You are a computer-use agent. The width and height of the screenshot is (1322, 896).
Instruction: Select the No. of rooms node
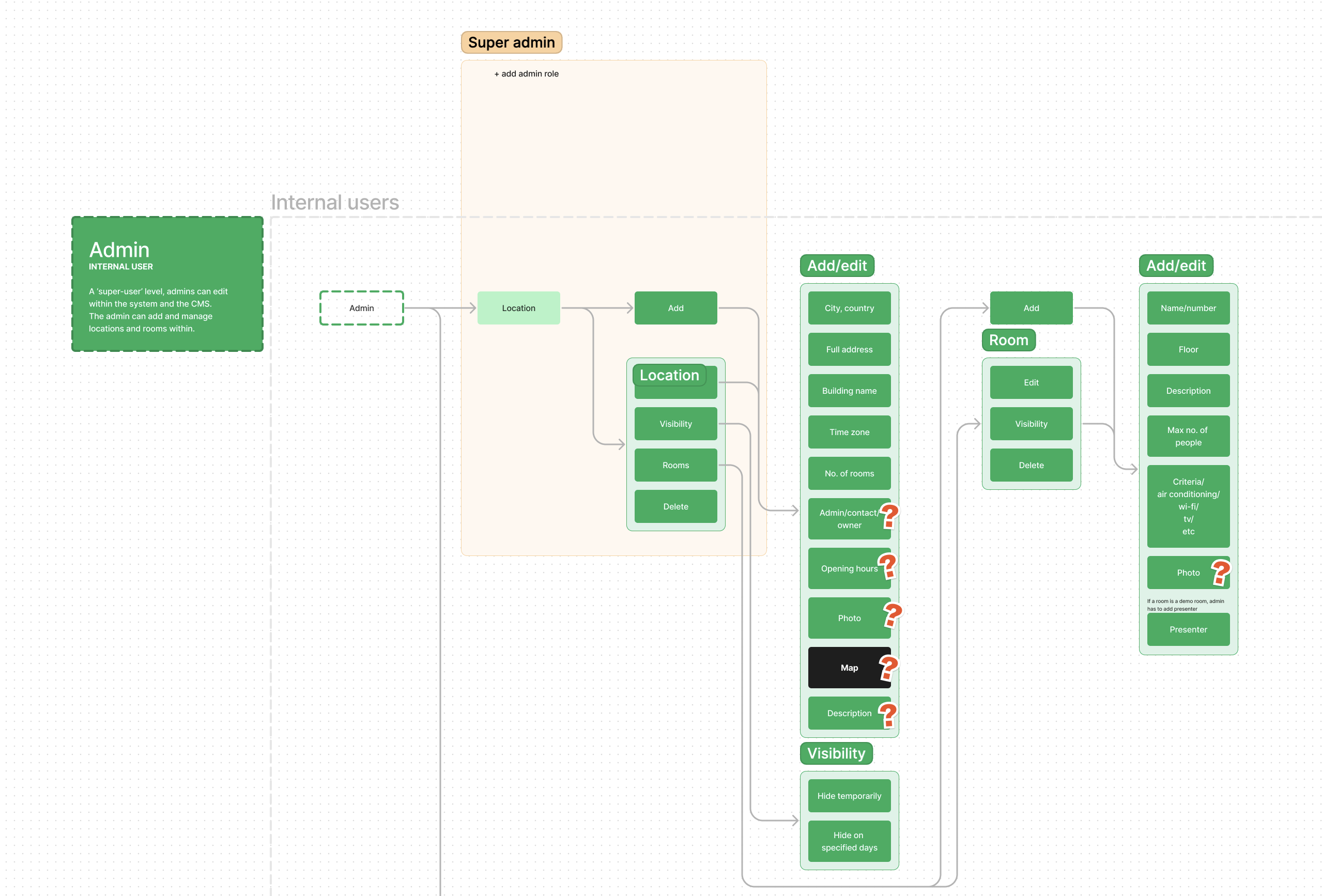point(849,473)
